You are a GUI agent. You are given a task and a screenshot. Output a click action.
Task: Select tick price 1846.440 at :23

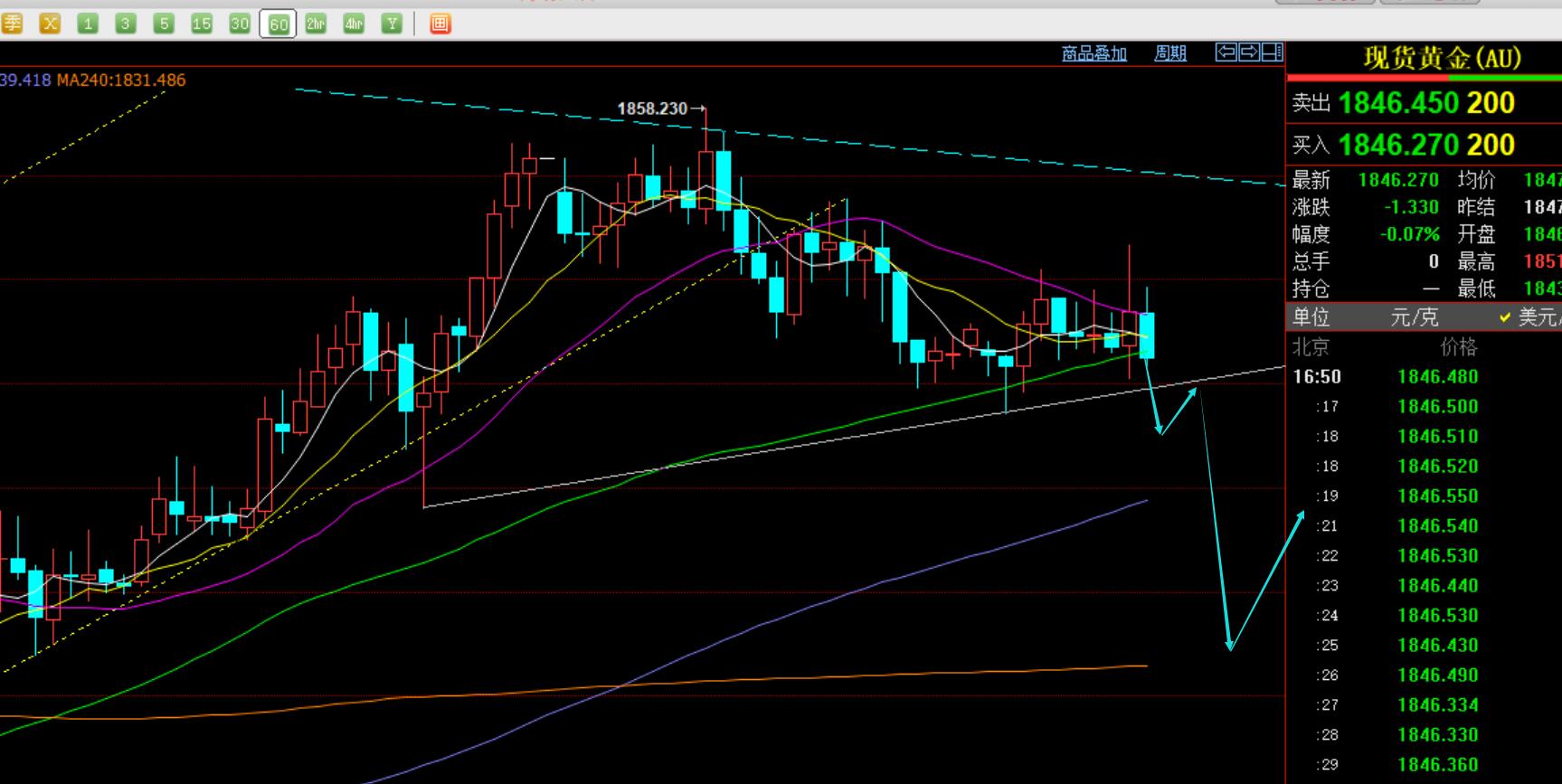tap(1437, 586)
